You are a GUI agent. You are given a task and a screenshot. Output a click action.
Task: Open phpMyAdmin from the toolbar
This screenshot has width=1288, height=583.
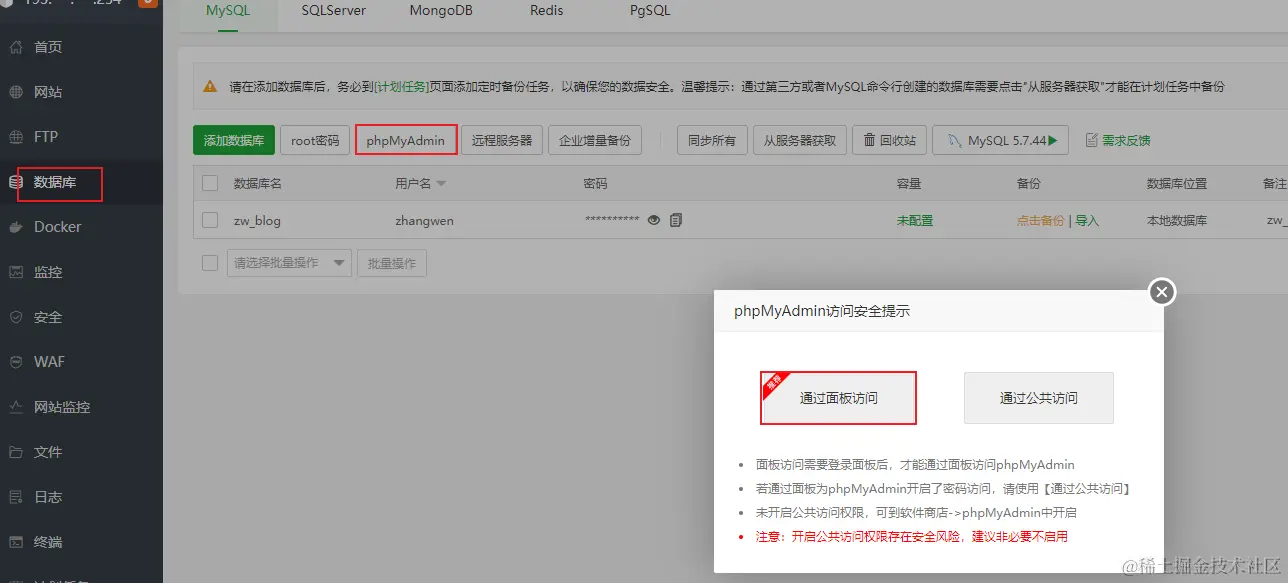[406, 140]
